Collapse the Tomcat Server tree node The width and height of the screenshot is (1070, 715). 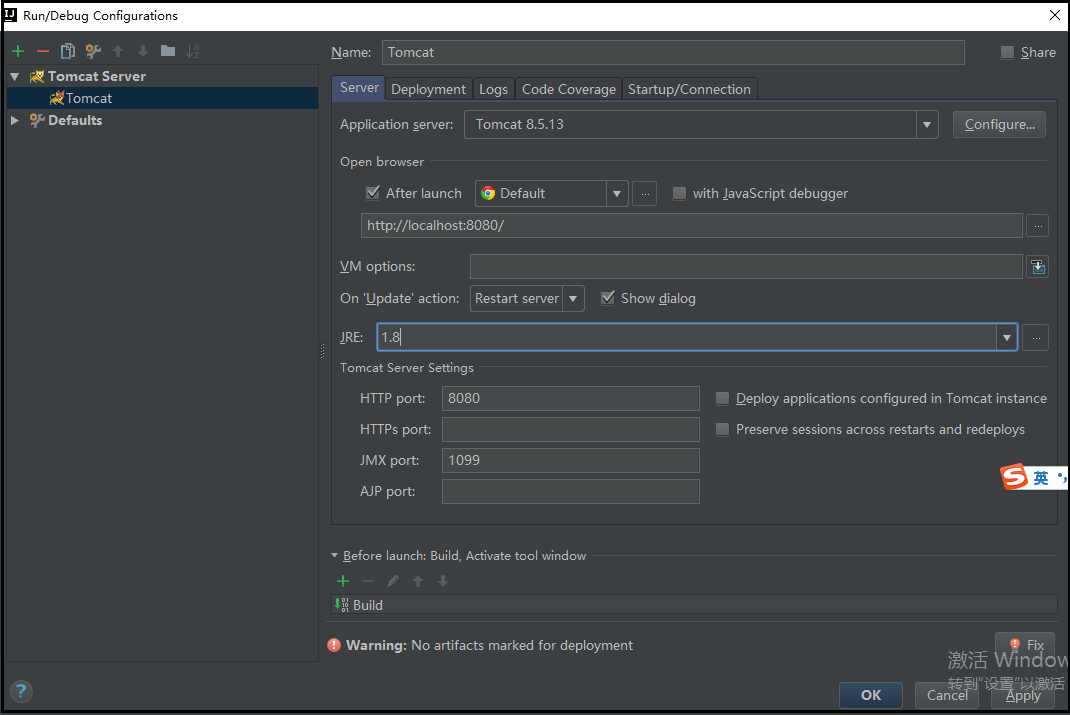coord(14,76)
